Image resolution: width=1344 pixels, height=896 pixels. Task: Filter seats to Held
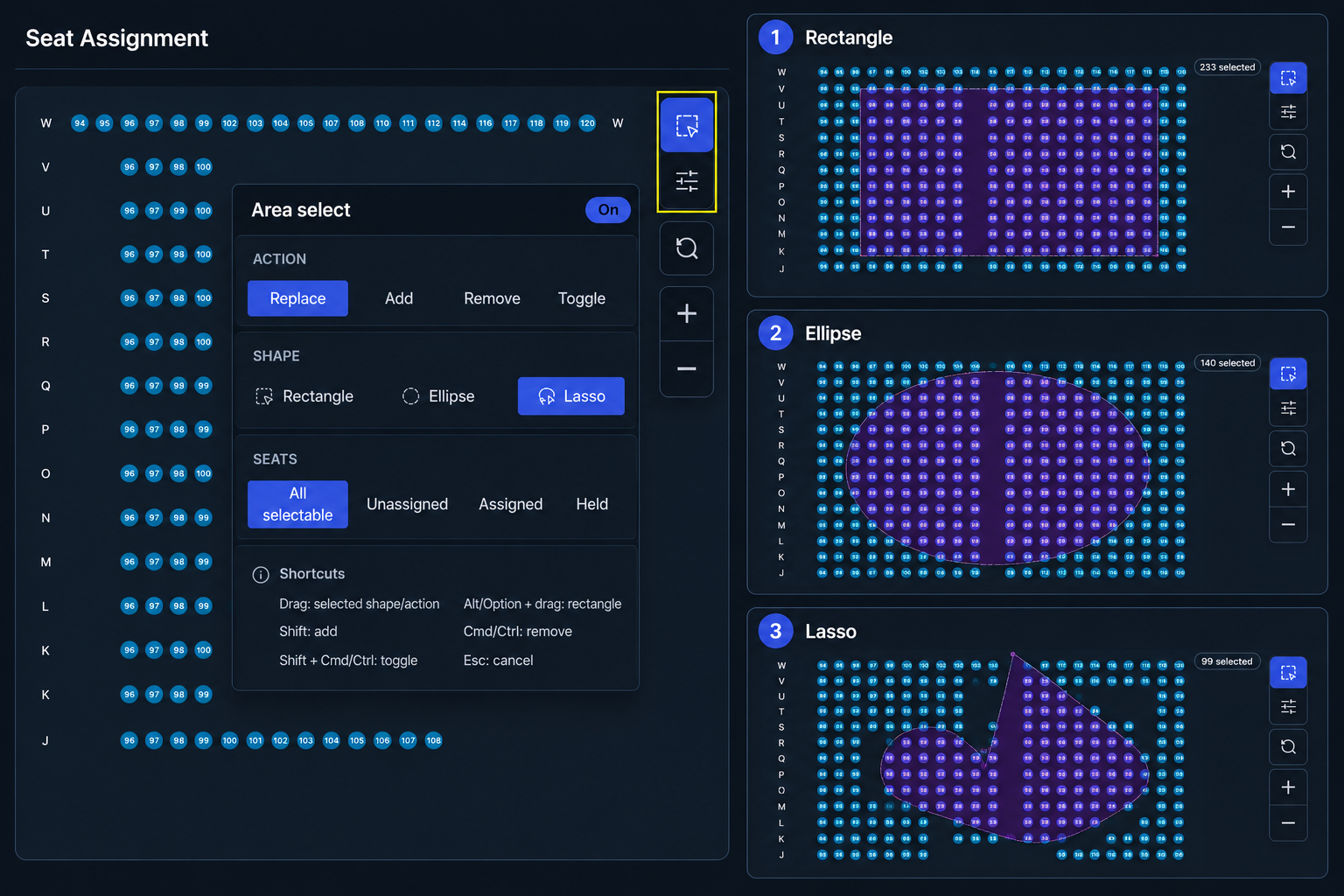click(592, 504)
